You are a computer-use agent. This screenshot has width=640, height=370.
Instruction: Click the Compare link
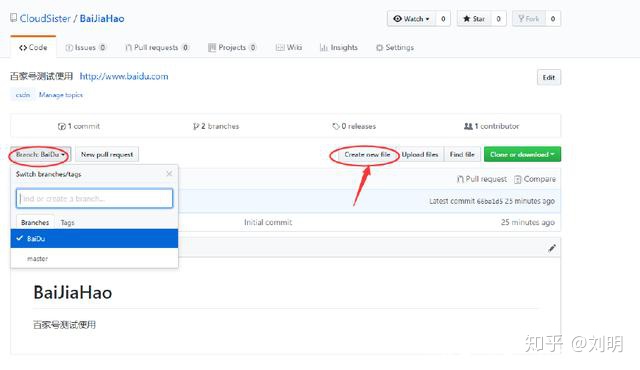pyautogui.click(x=535, y=179)
